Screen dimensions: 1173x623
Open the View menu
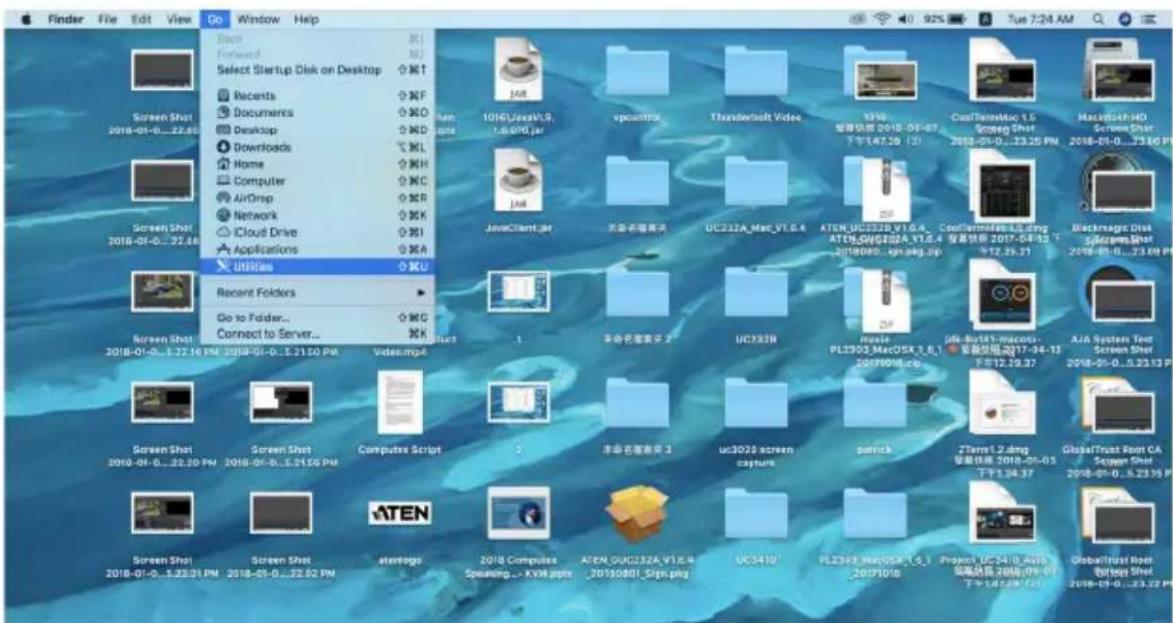[x=178, y=19]
